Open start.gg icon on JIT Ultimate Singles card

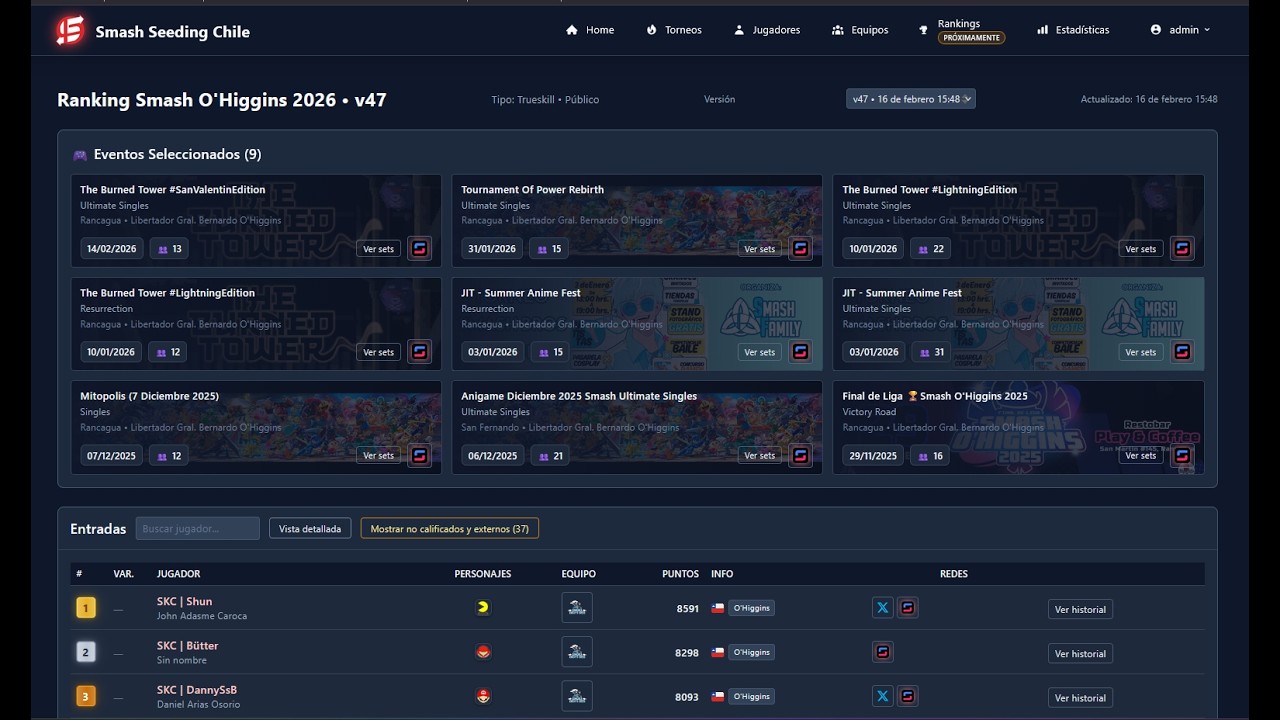point(1183,352)
